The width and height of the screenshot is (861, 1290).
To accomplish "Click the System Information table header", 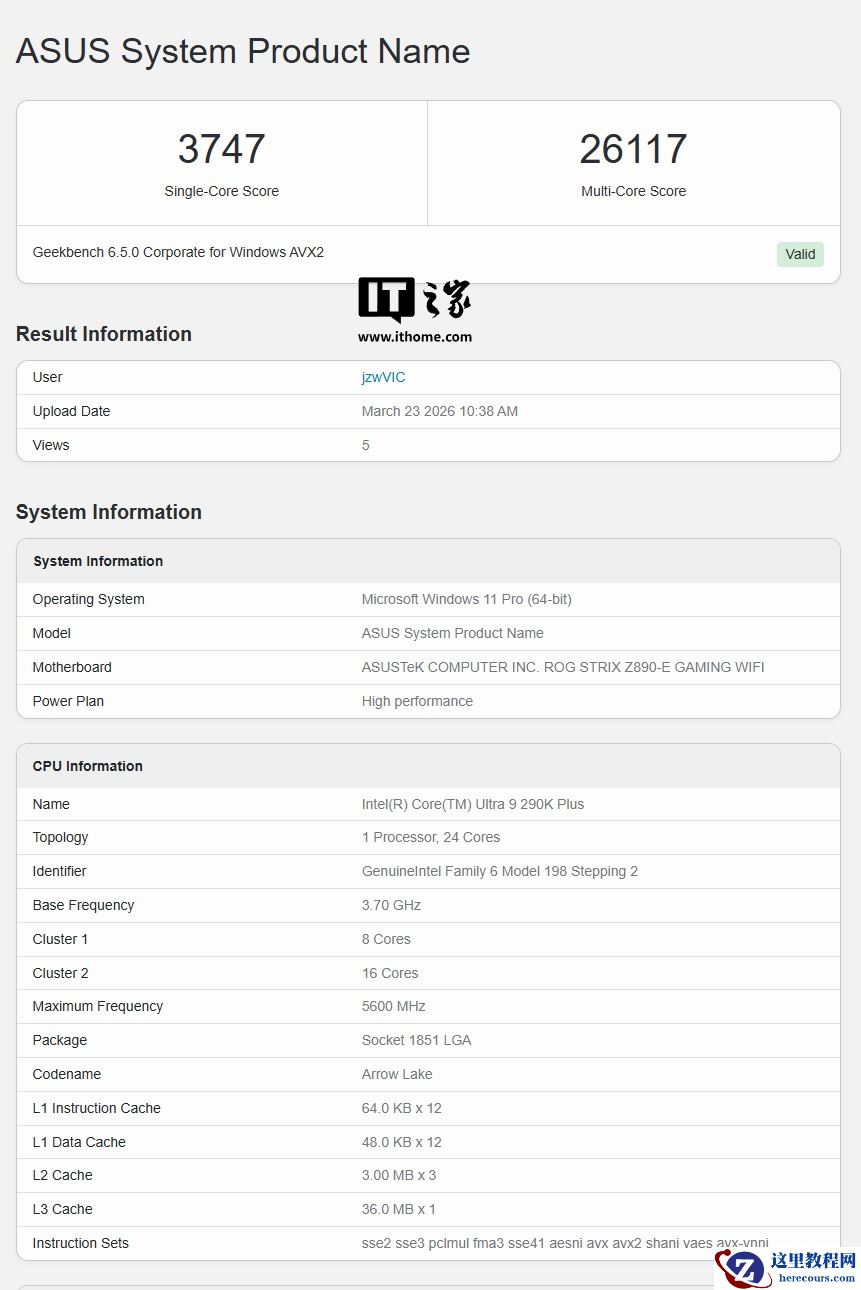I will (98, 561).
